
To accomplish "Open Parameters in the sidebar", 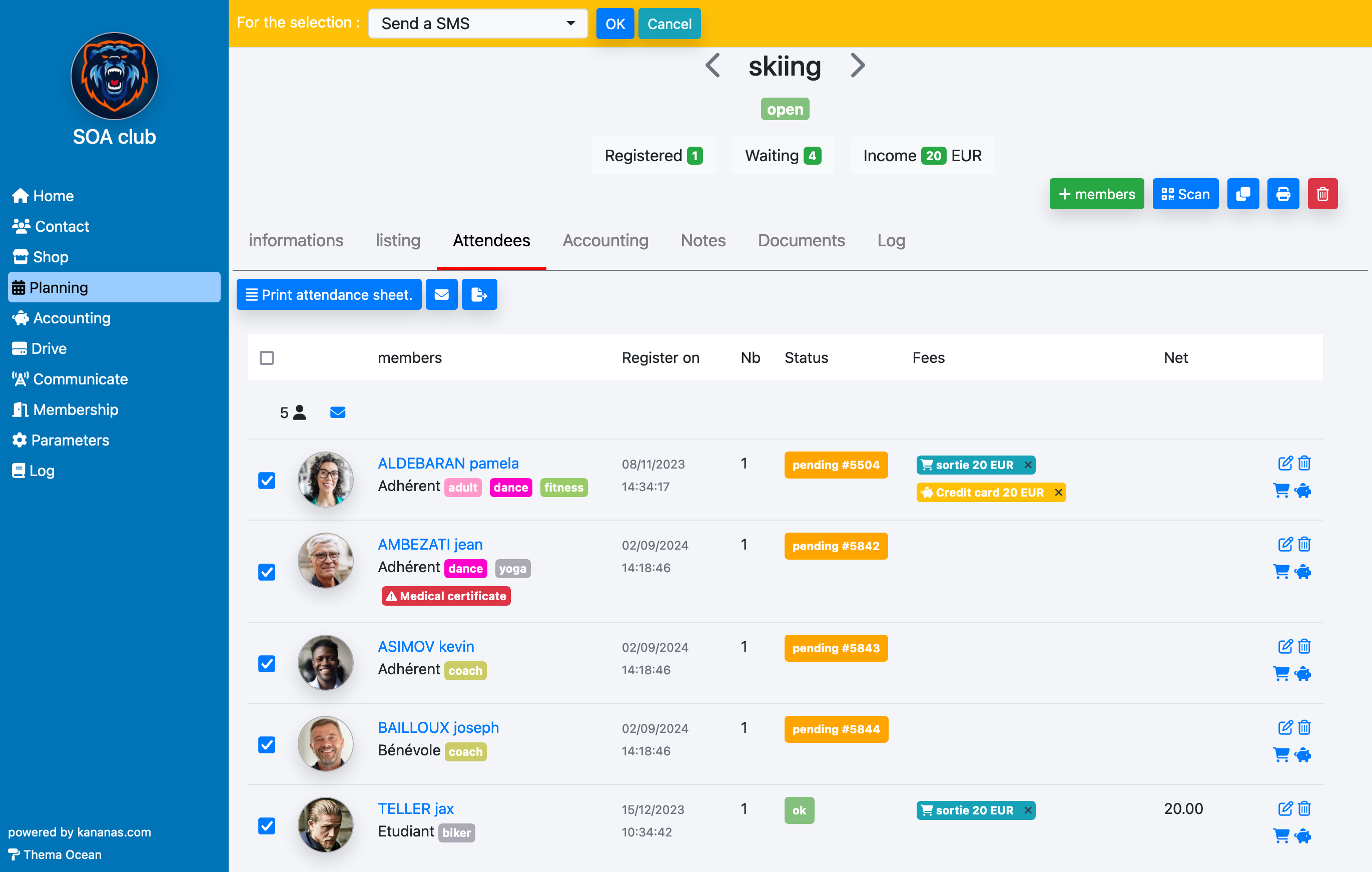I will [x=61, y=440].
